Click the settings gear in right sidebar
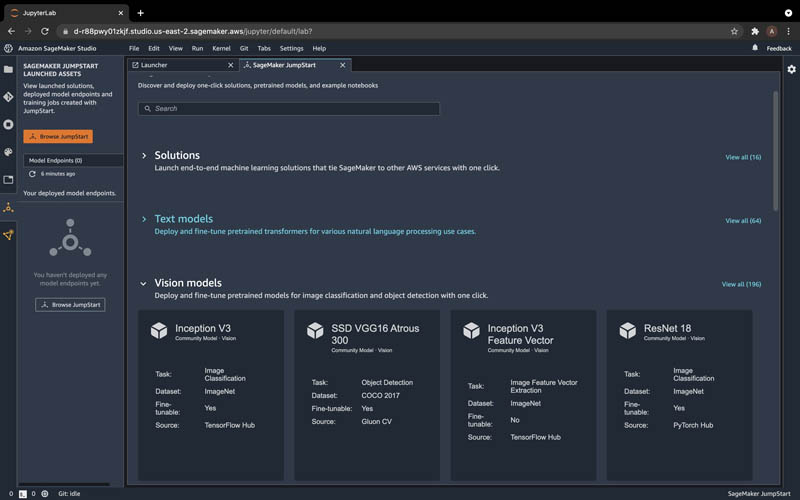800x500 pixels. click(791, 69)
